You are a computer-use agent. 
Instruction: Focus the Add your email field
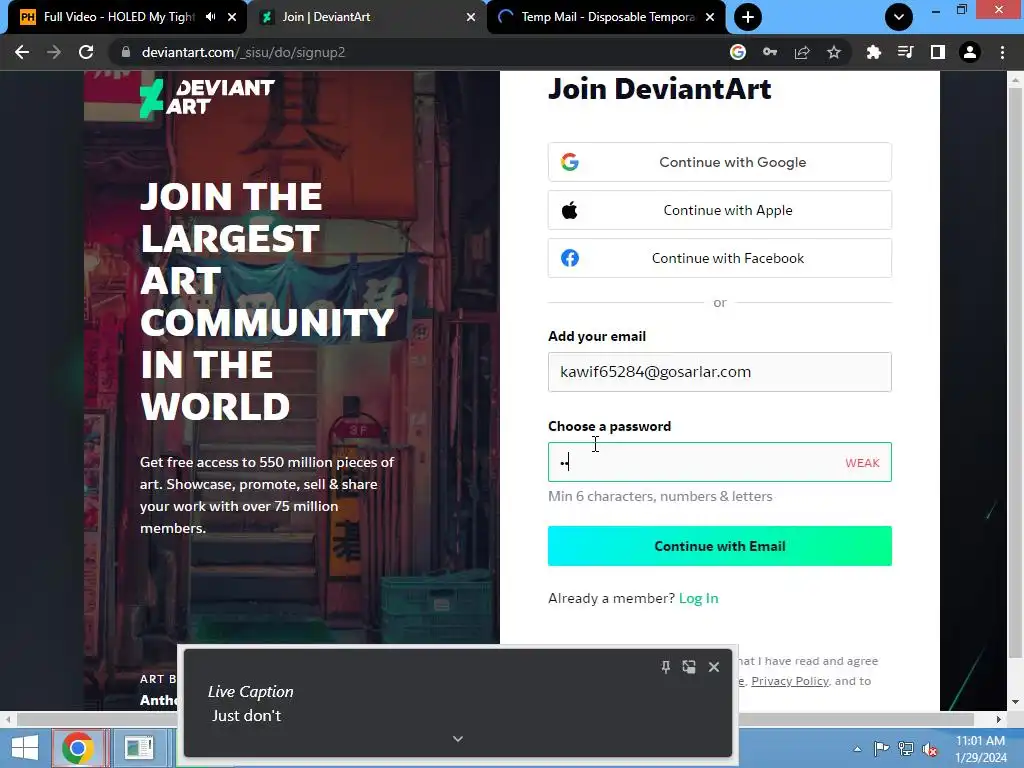coord(720,372)
